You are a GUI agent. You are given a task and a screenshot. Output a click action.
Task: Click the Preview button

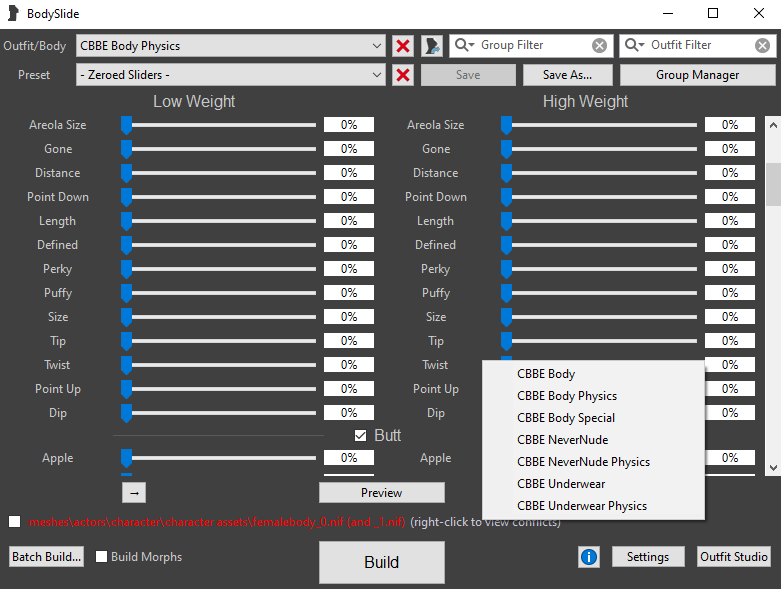[382, 493]
